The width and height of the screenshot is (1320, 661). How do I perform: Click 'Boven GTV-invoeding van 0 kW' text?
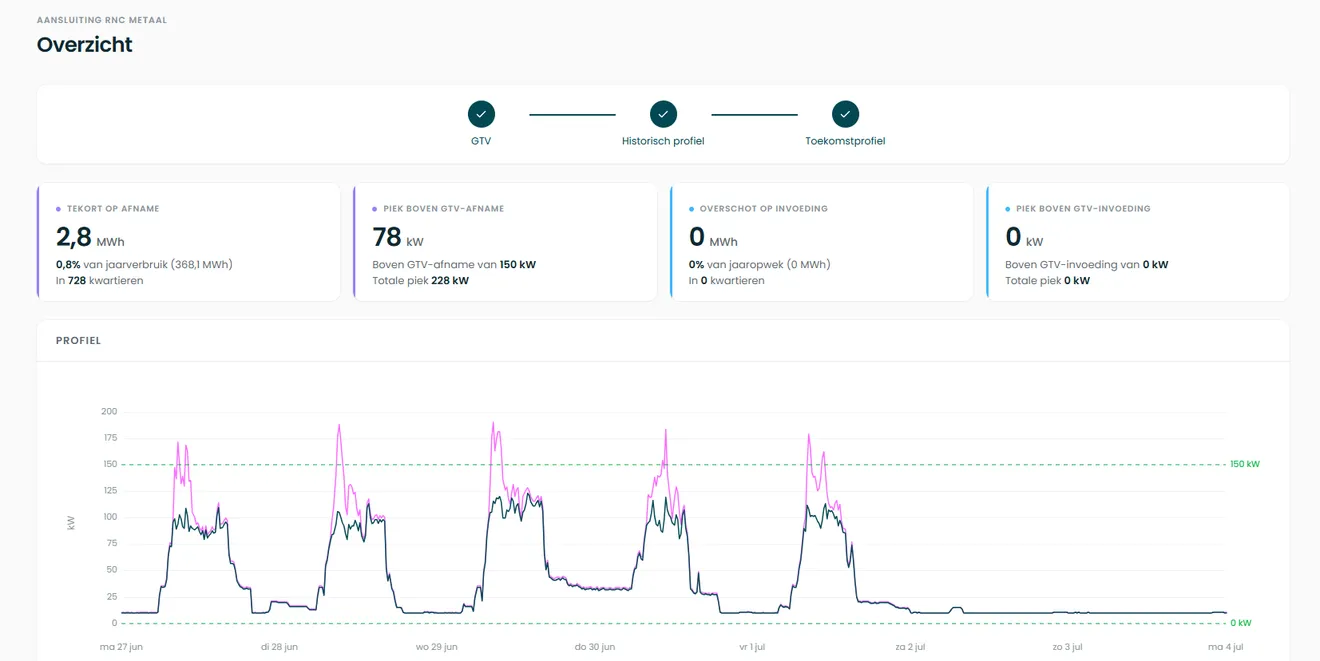click(x=1087, y=265)
